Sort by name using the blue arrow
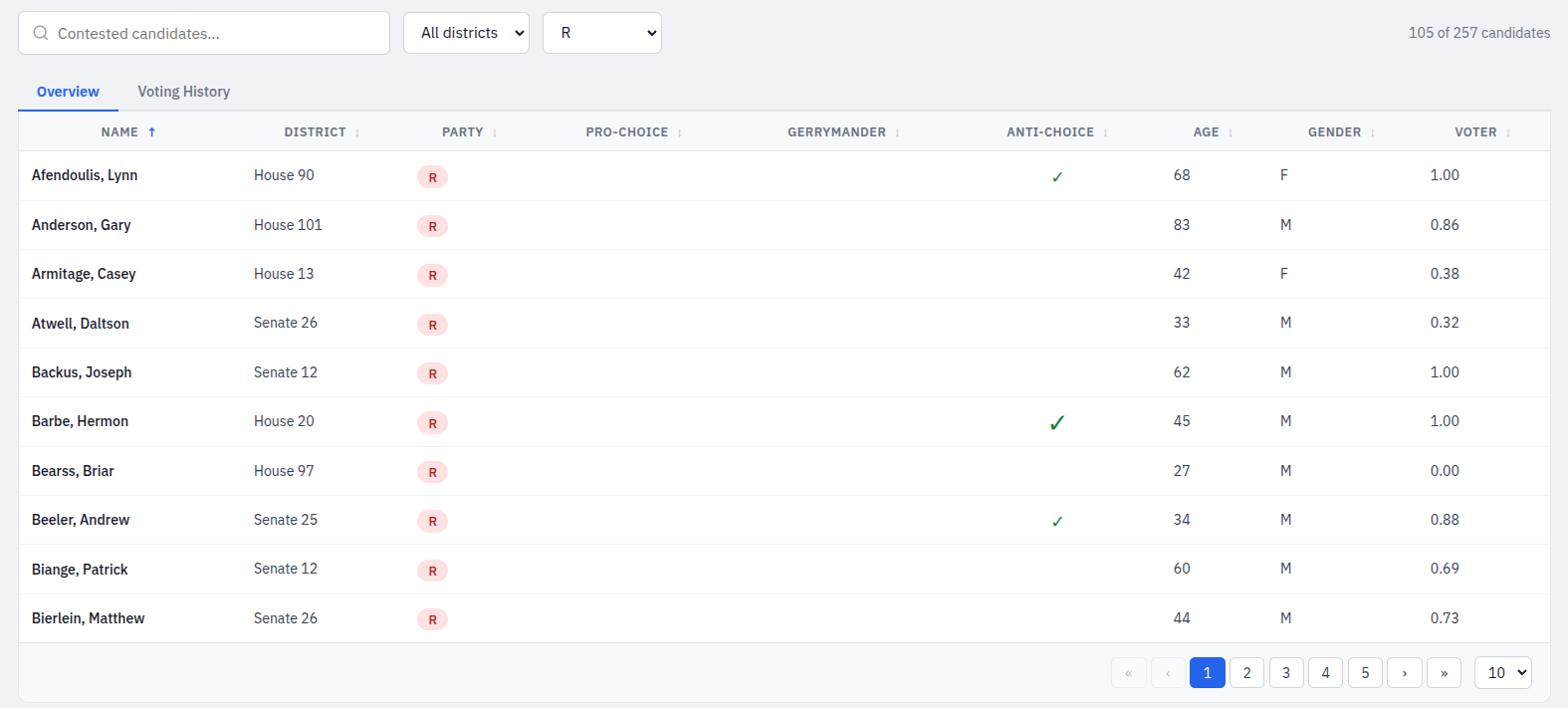Image resolution: width=1568 pixels, height=708 pixels. tap(152, 132)
